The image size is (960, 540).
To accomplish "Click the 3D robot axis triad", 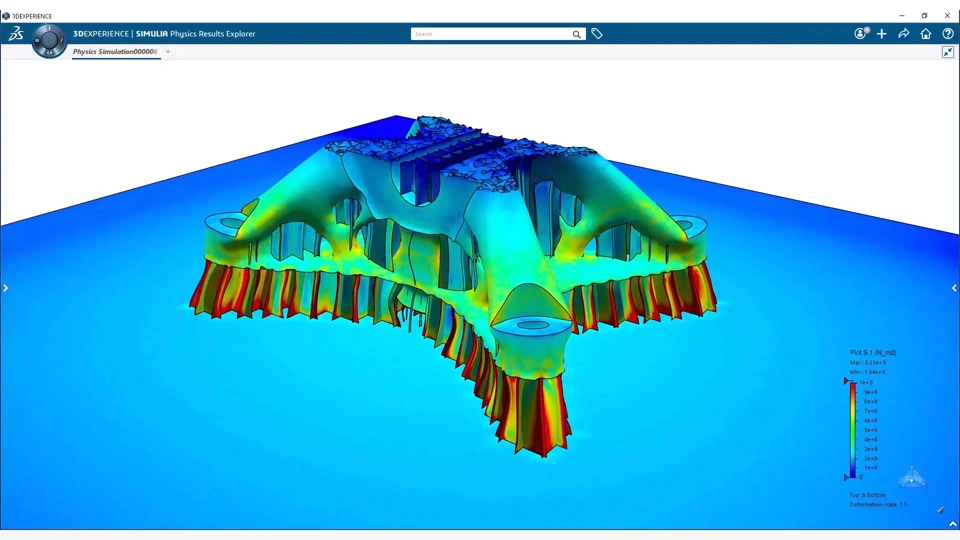I will pyautogui.click(x=912, y=477).
